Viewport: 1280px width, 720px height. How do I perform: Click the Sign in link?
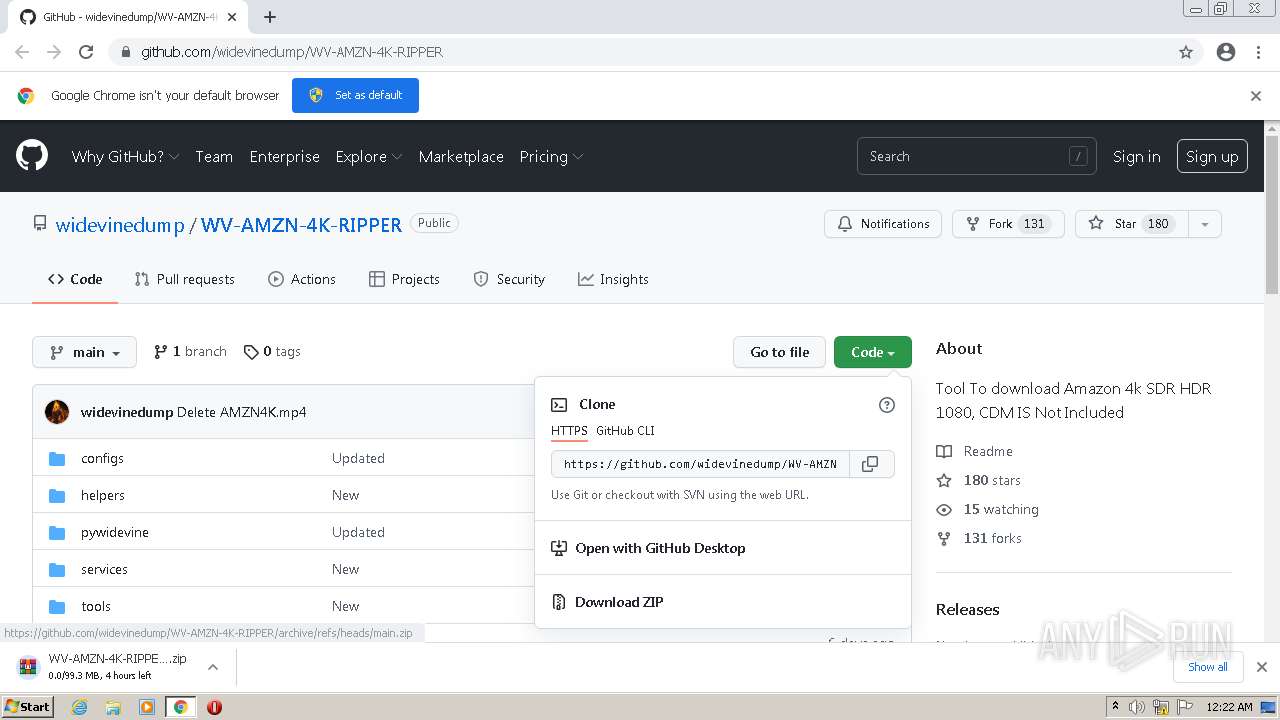coord(1137,157)
